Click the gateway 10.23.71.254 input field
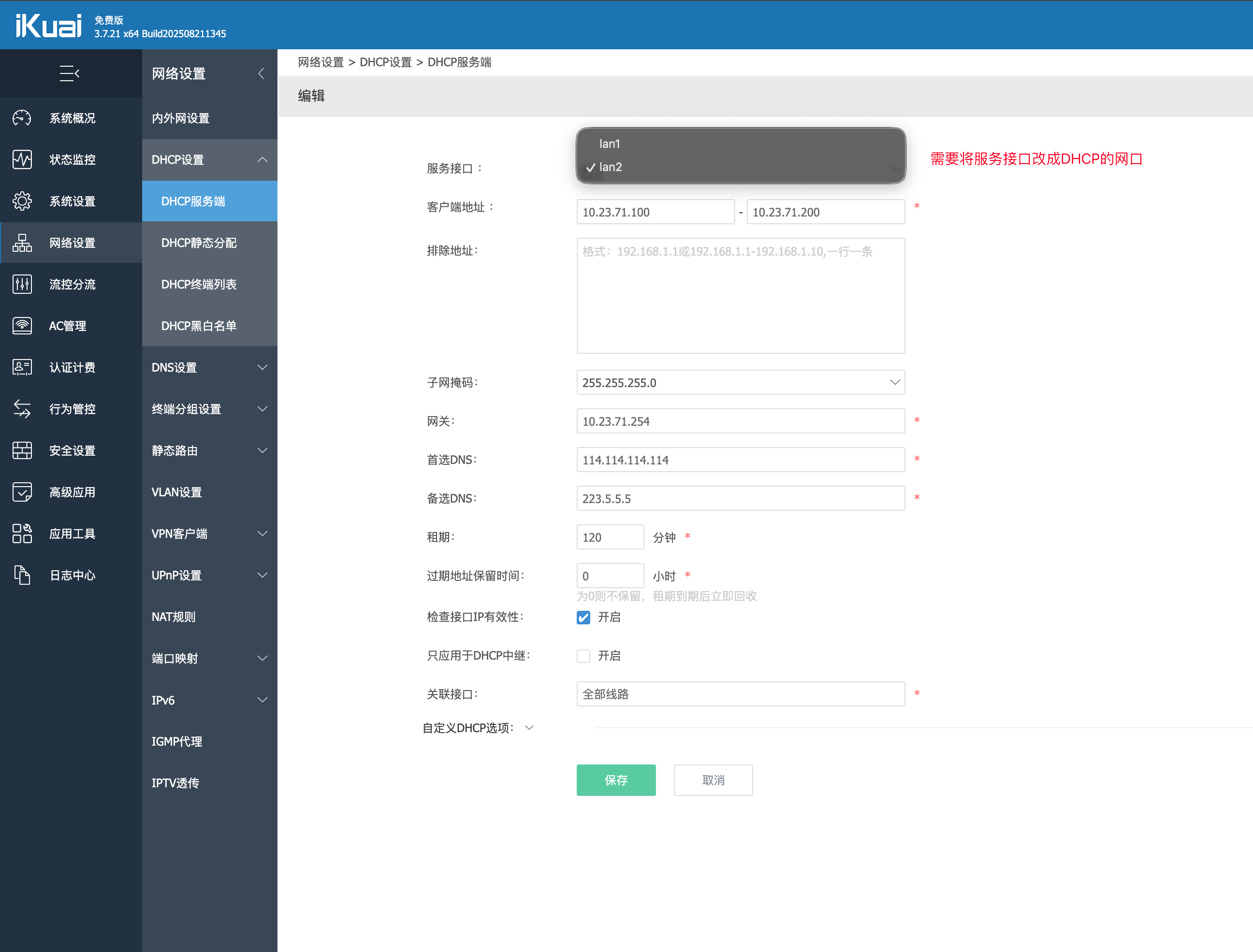 tap(740, 421)
